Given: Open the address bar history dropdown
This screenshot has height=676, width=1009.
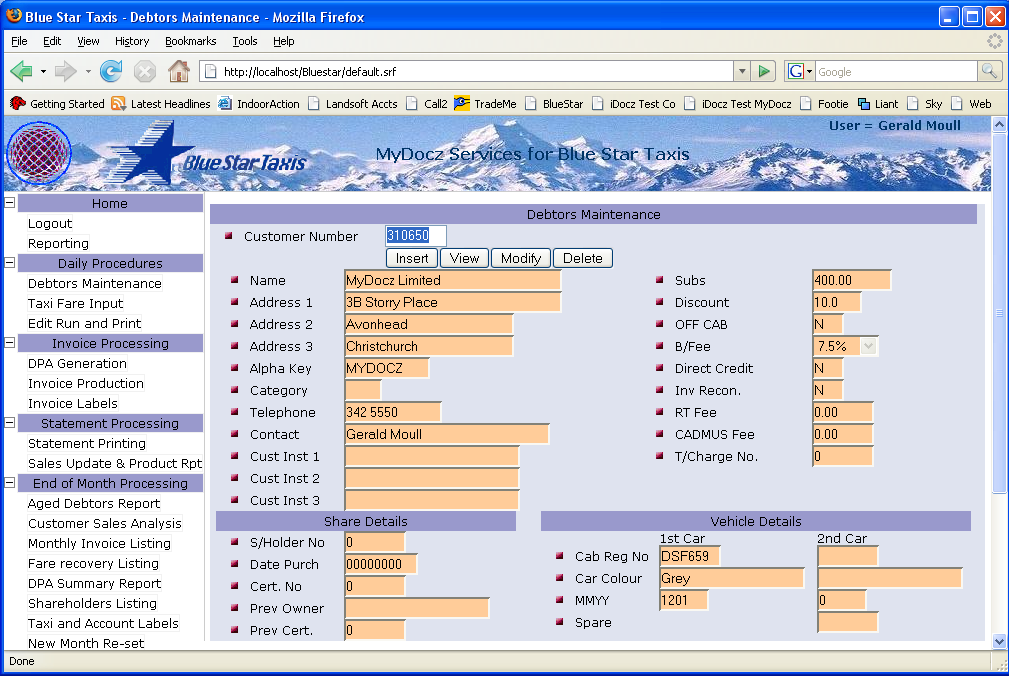Looking at the screenshot, I should pos(742,71).
